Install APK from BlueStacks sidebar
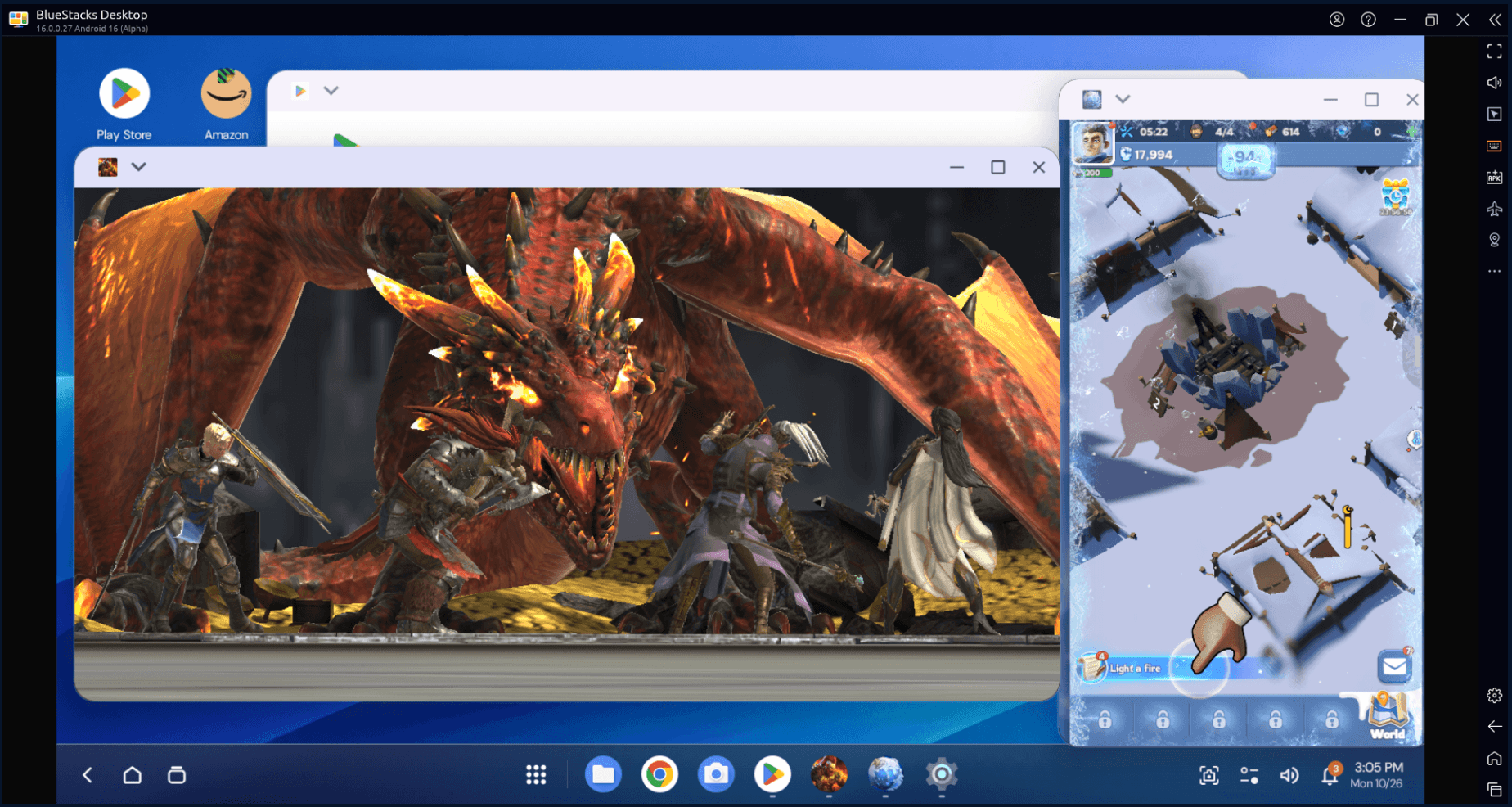This screenshot has width=1512, height=807. 1494,177
